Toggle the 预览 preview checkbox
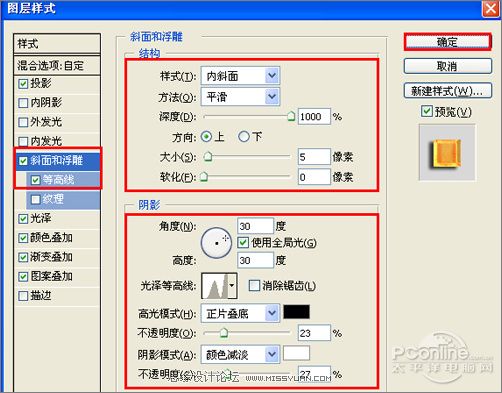The image size is (502, 393). [426, 111]
